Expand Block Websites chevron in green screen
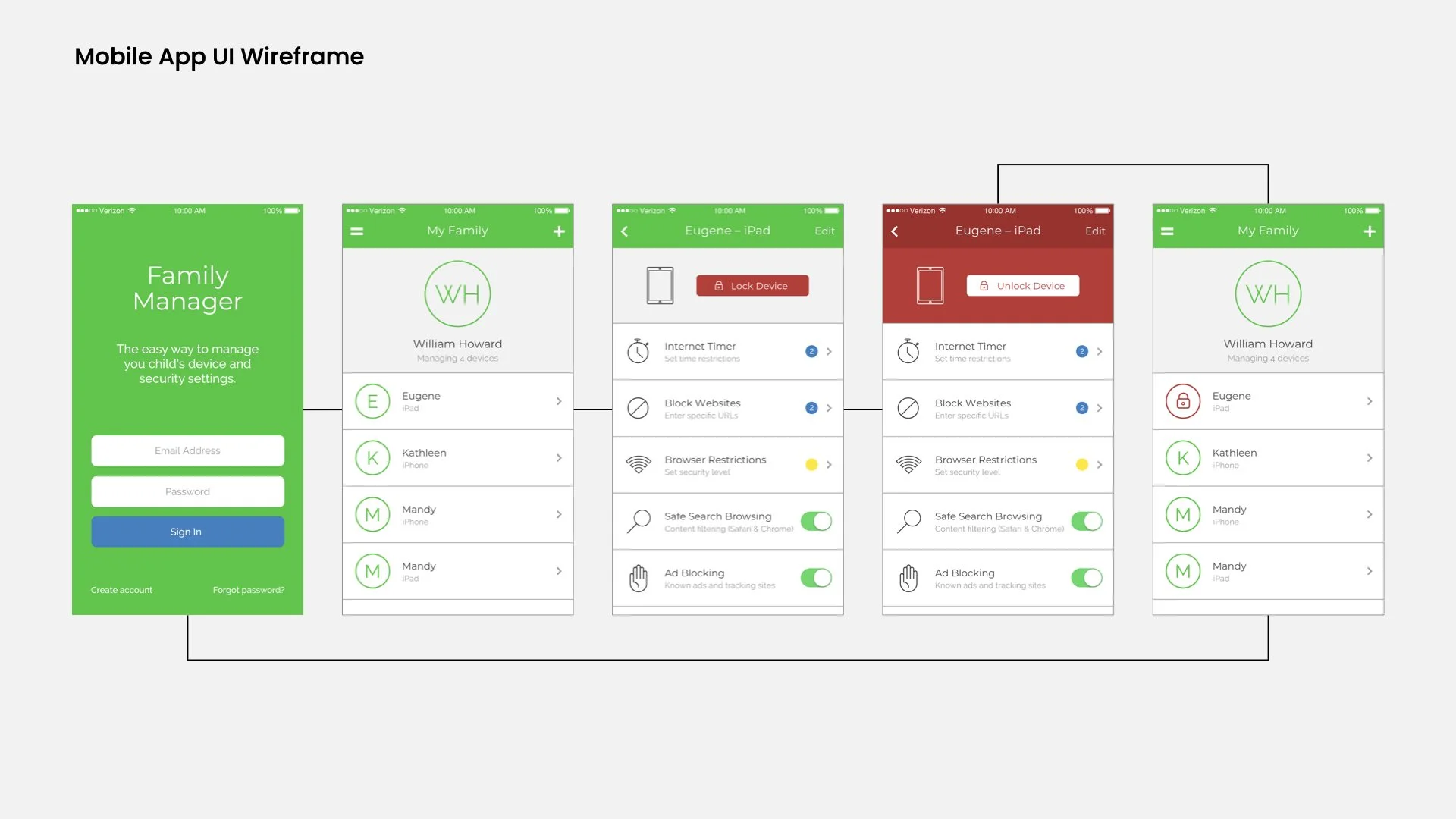 tap(829, 408)
